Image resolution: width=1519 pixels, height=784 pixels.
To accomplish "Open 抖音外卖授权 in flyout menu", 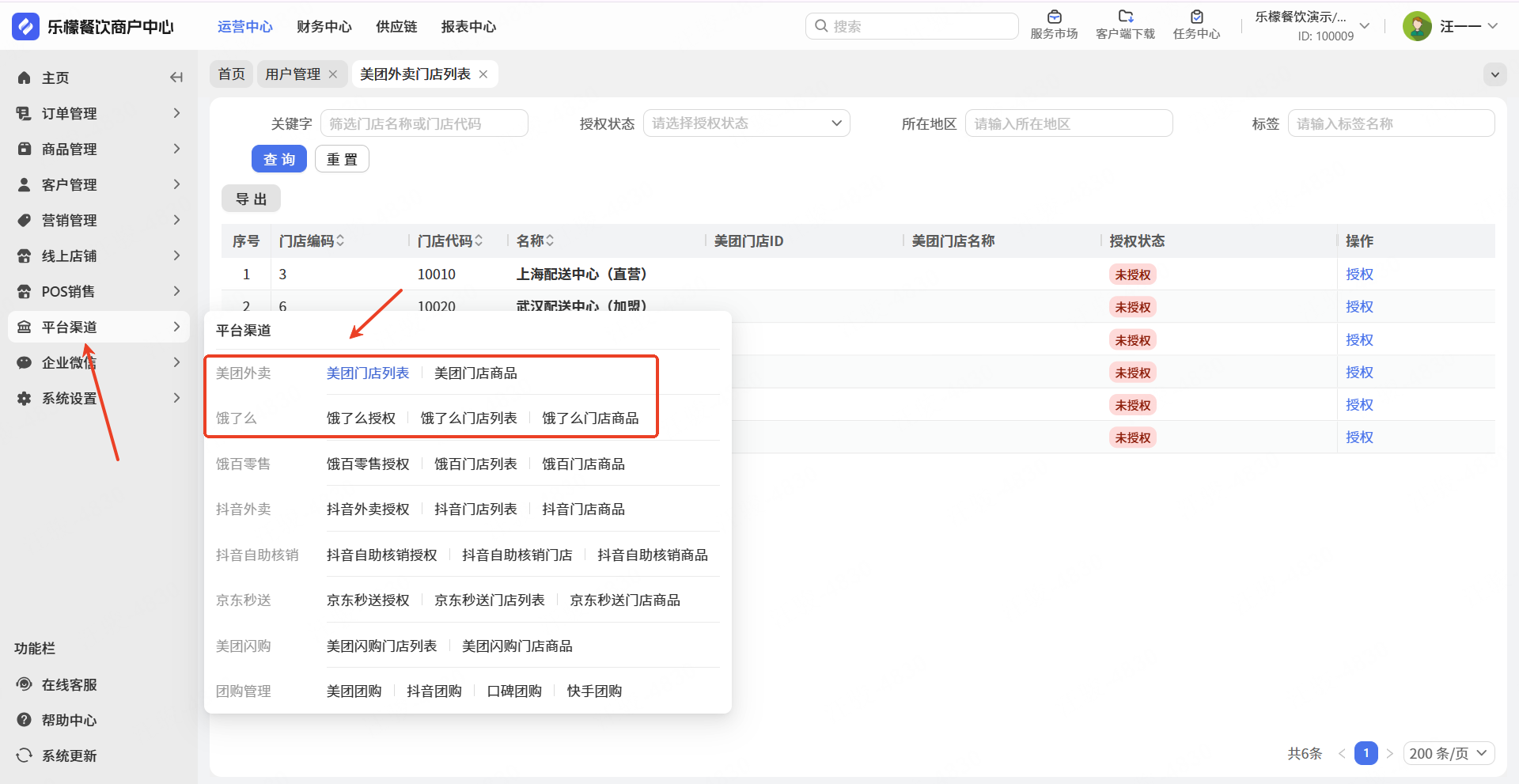I will [x=368, y=509].
